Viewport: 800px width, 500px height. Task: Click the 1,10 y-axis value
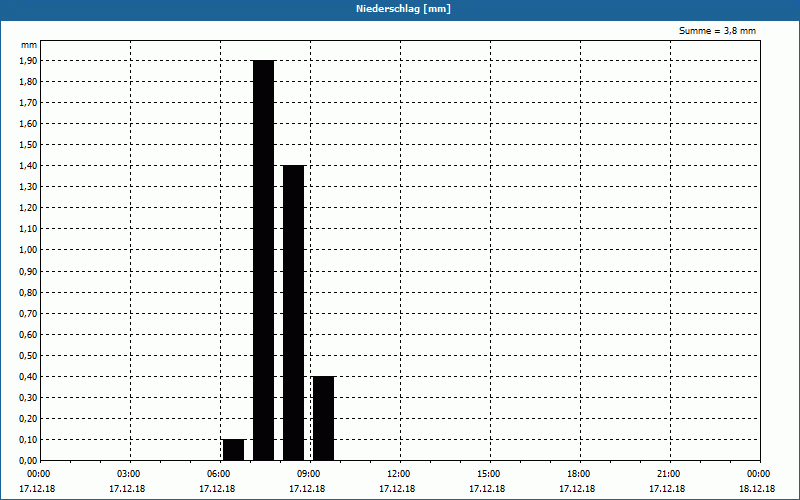29,229
